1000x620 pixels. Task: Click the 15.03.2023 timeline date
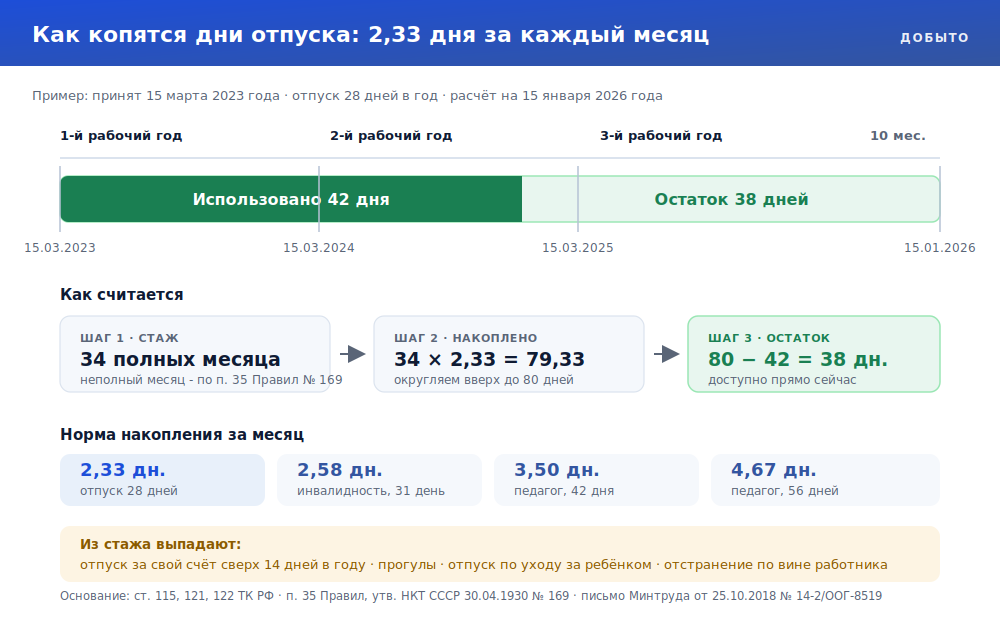[60, 247]
